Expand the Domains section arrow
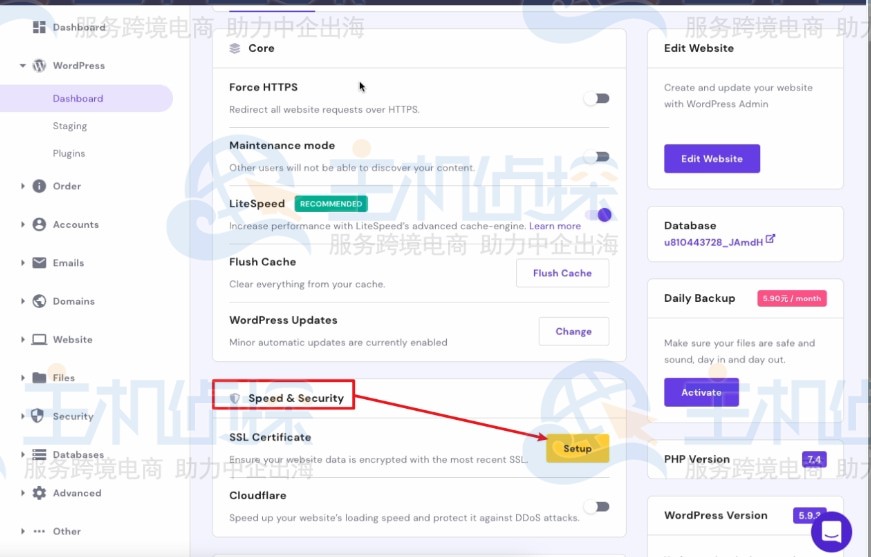 click(23, 301)
